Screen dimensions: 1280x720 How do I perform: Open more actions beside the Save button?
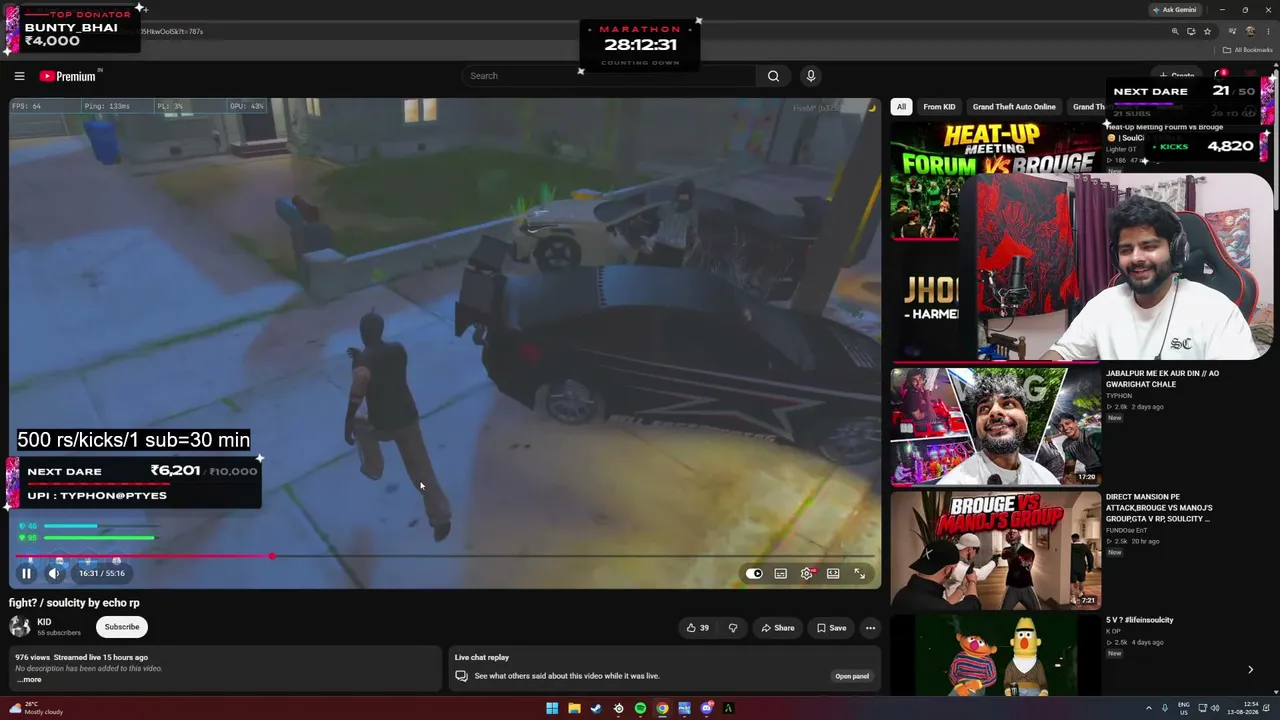870,628
